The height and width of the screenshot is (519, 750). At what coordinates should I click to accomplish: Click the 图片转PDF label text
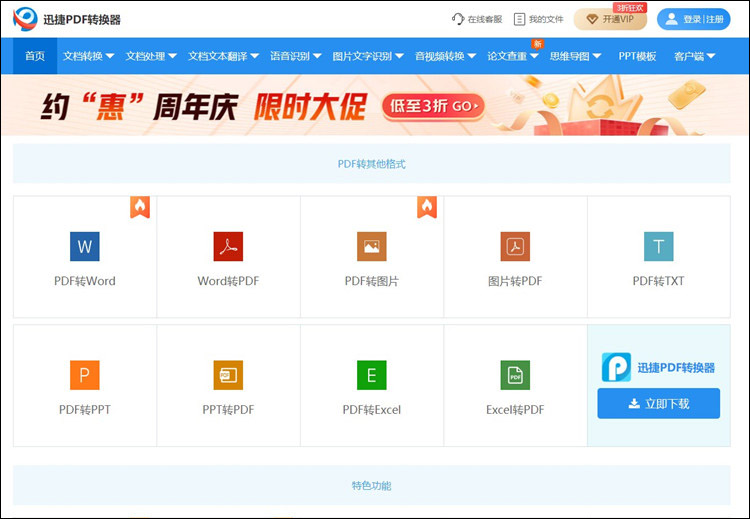pyautogui.click(x=515, y=281)
